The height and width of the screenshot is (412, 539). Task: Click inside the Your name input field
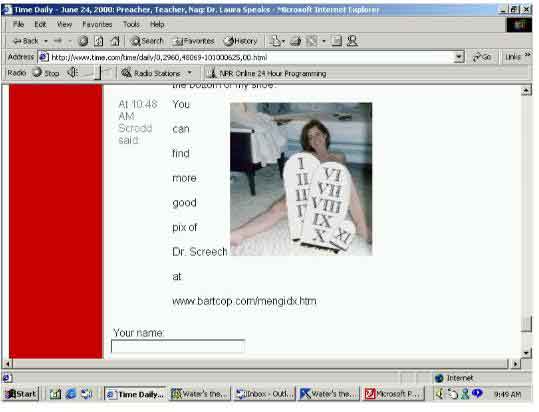178,346
